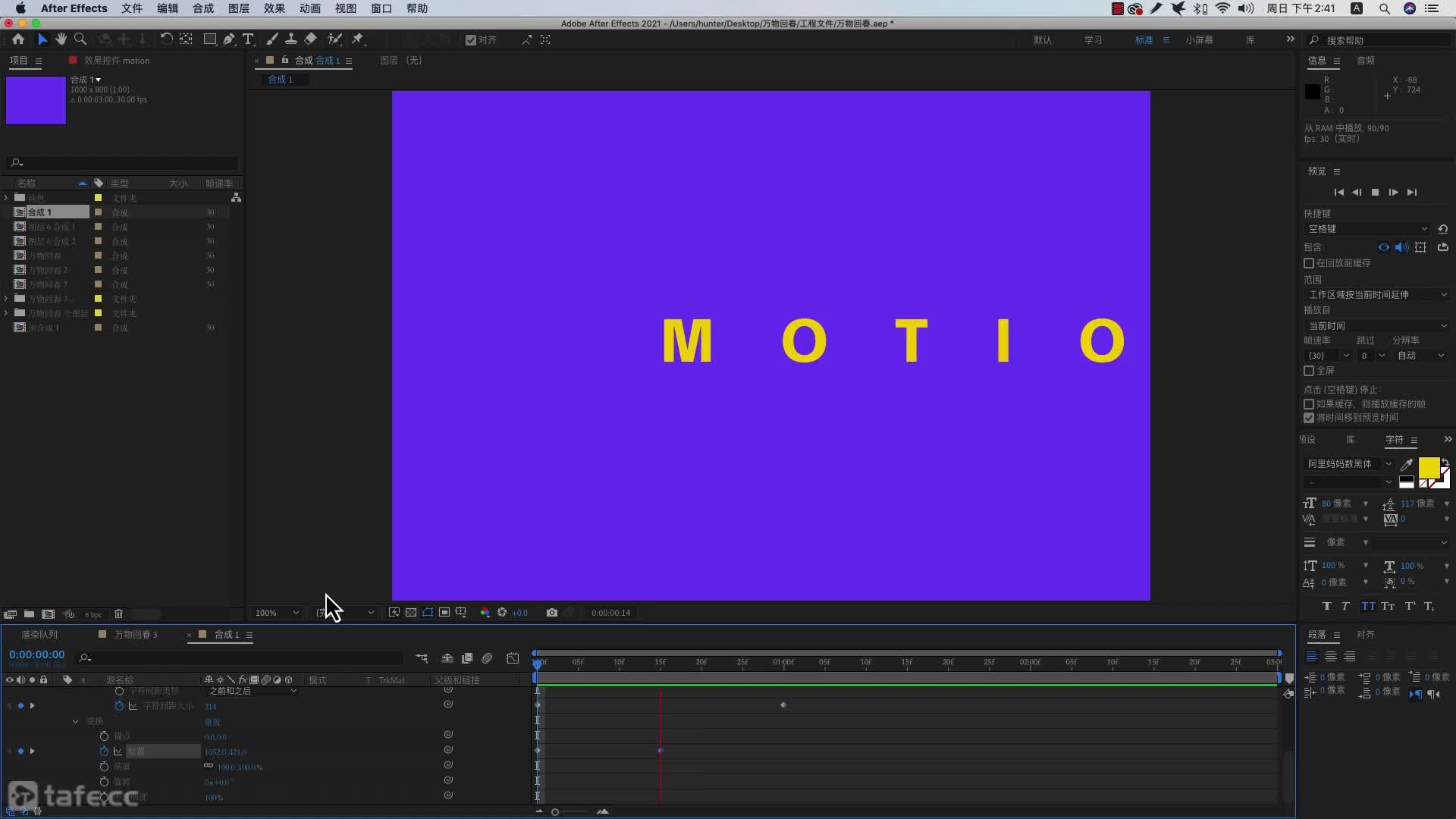
Task: Select the Pen tool
Action: pyautogui.click(x=229, y=39)
